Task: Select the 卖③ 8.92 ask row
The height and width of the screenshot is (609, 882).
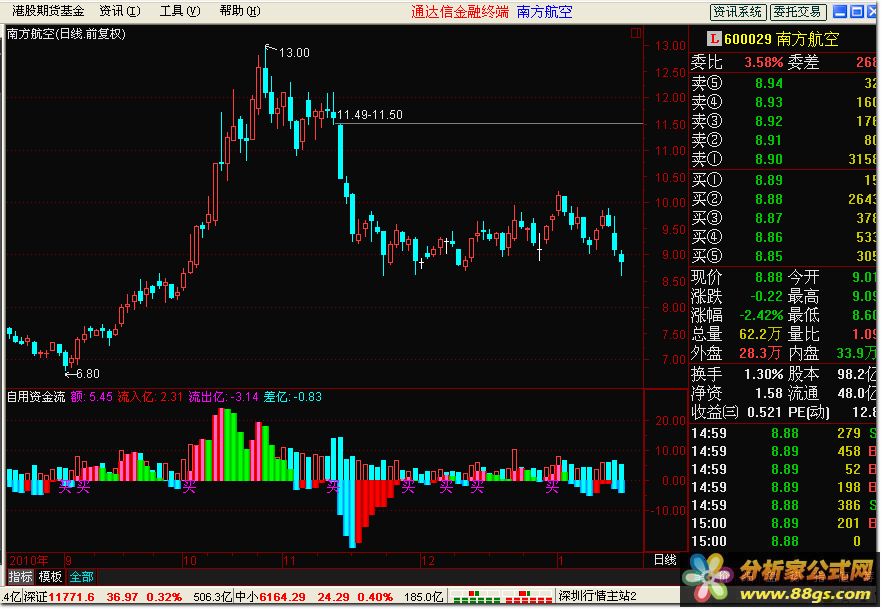Action: pyautogui.click(x=783, y=121)
